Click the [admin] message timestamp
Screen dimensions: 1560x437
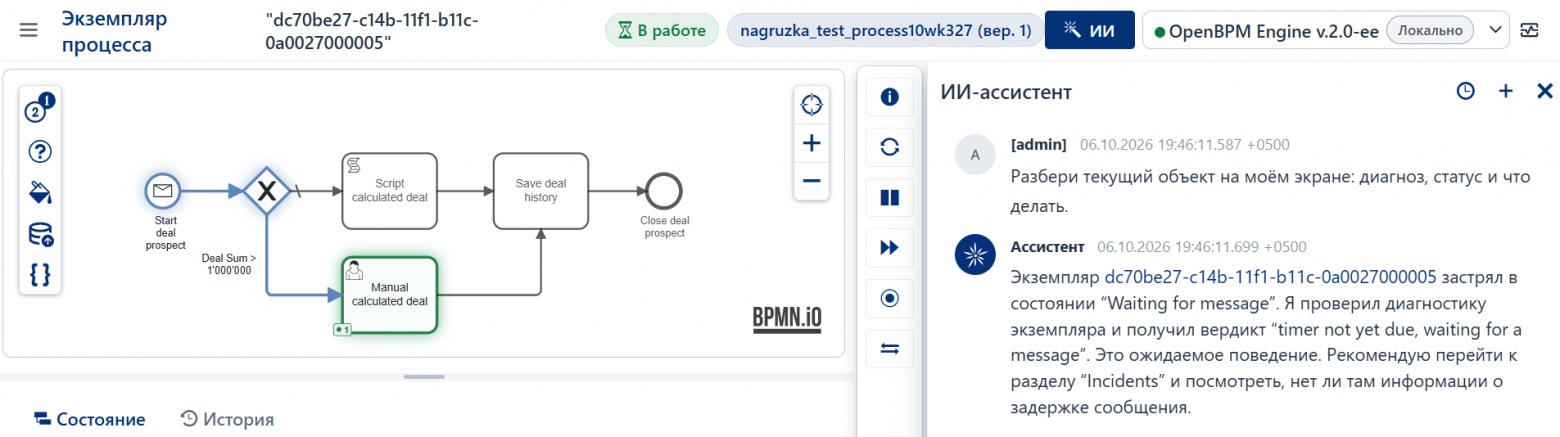pos(1185,144)
